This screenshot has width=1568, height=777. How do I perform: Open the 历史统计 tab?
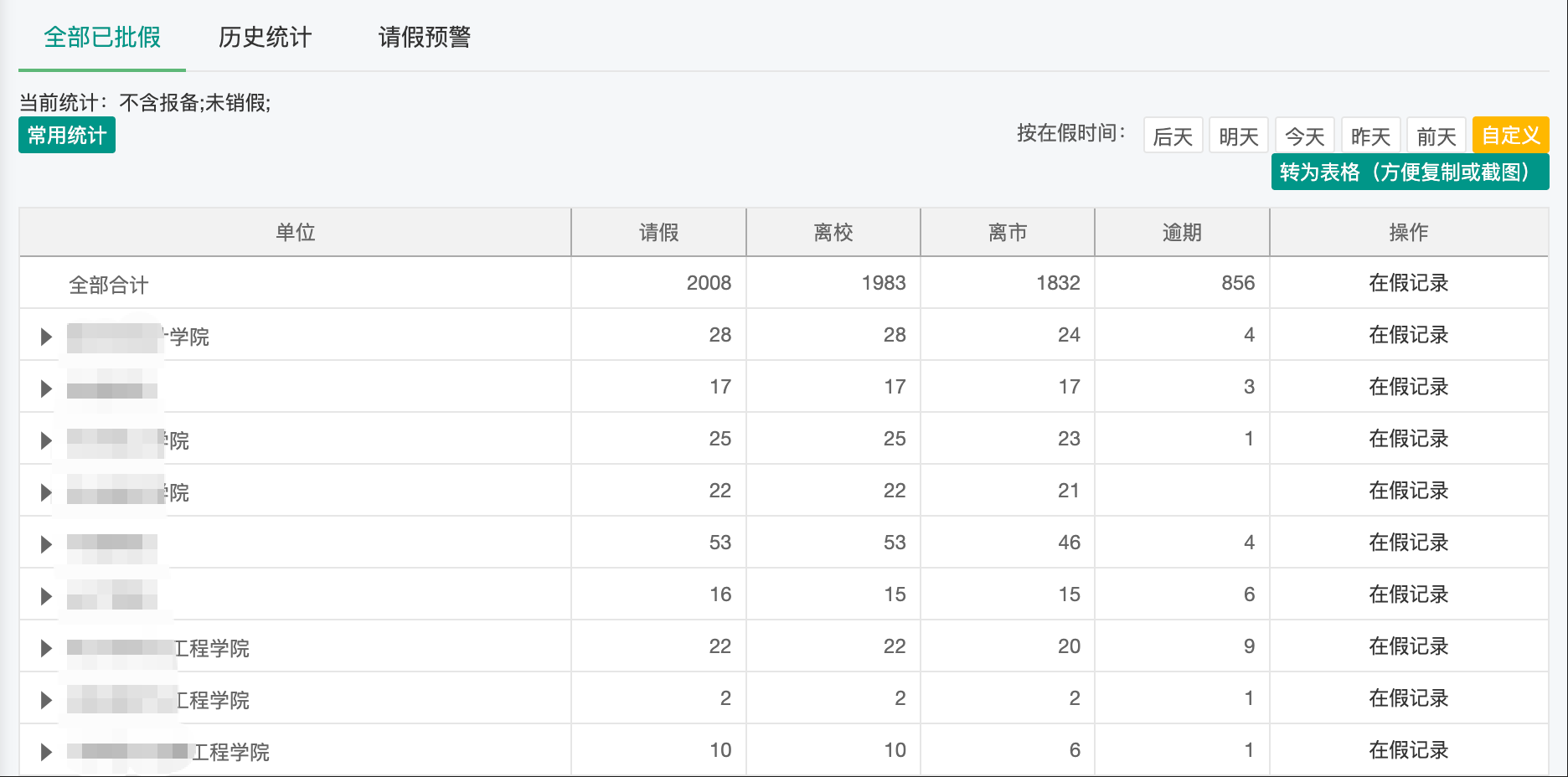(x=265, y=38)
